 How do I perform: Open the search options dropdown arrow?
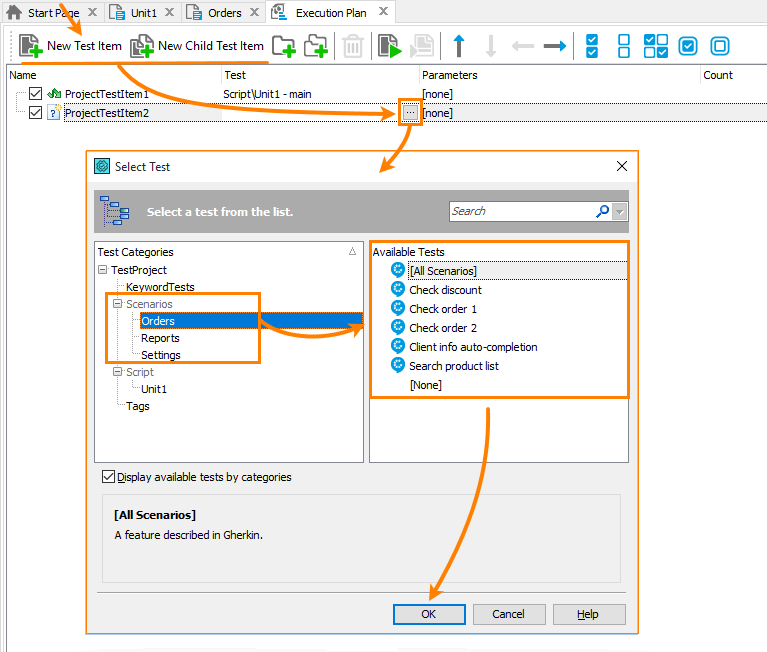pyautogui.click(x=620, y=211)
